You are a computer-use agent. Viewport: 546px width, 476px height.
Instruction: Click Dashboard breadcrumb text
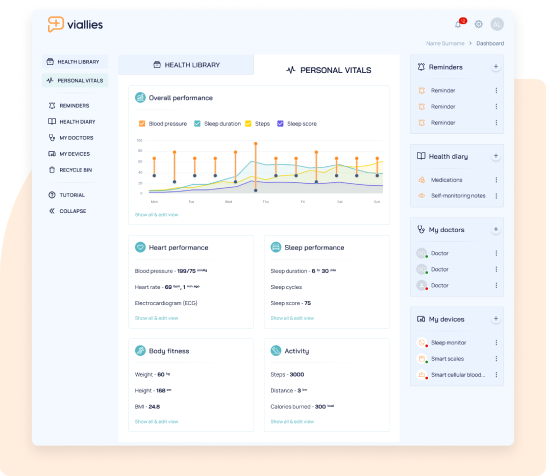point(490,44)
